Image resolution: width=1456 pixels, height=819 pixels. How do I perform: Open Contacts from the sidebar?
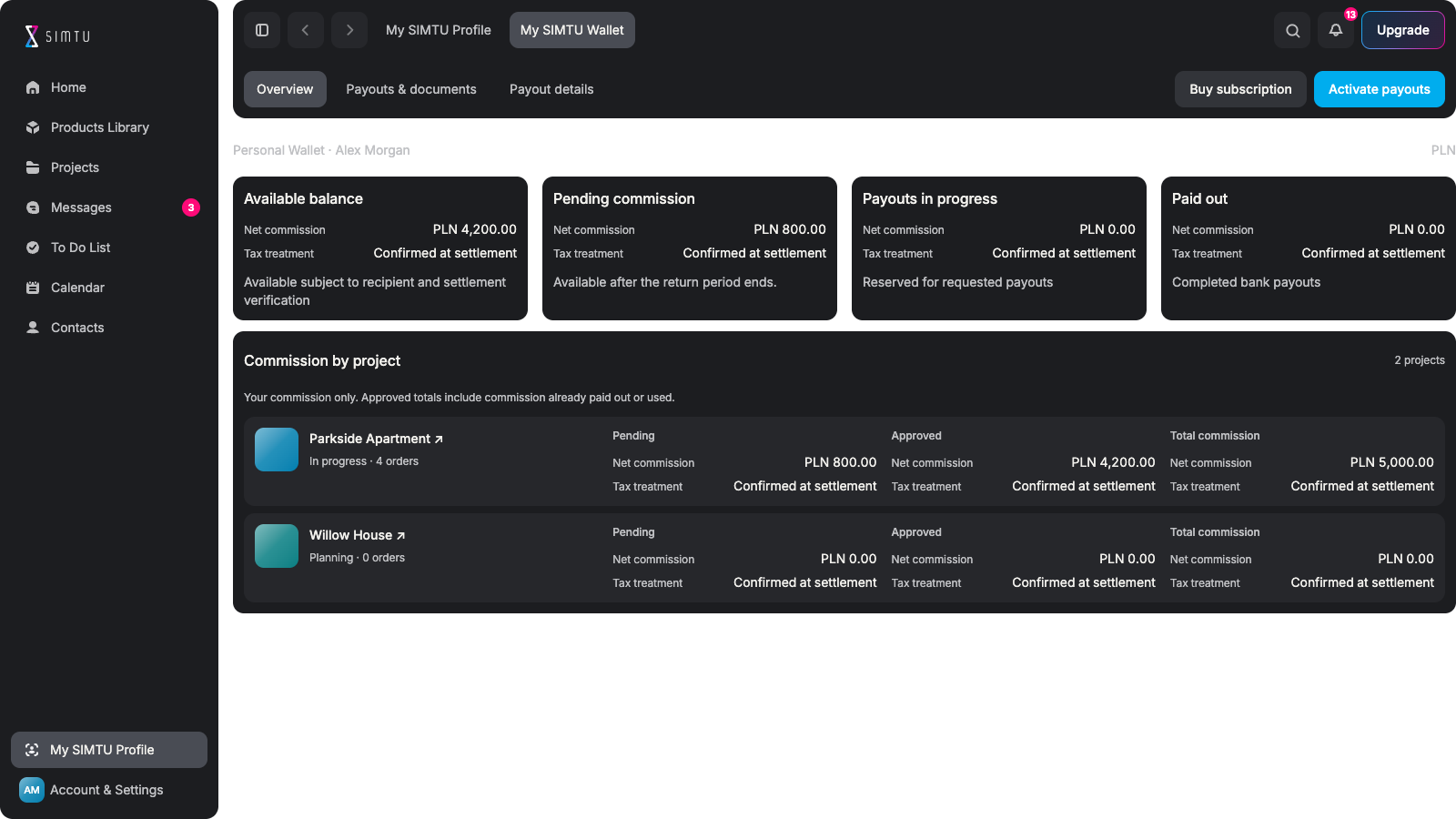click(x=109, y=328)
